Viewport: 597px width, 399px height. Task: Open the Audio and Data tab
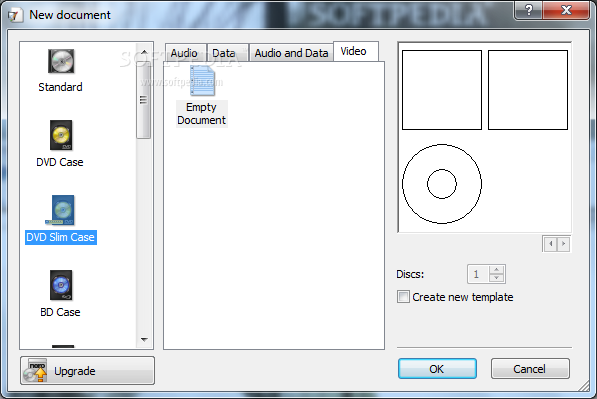pos(291,53)
